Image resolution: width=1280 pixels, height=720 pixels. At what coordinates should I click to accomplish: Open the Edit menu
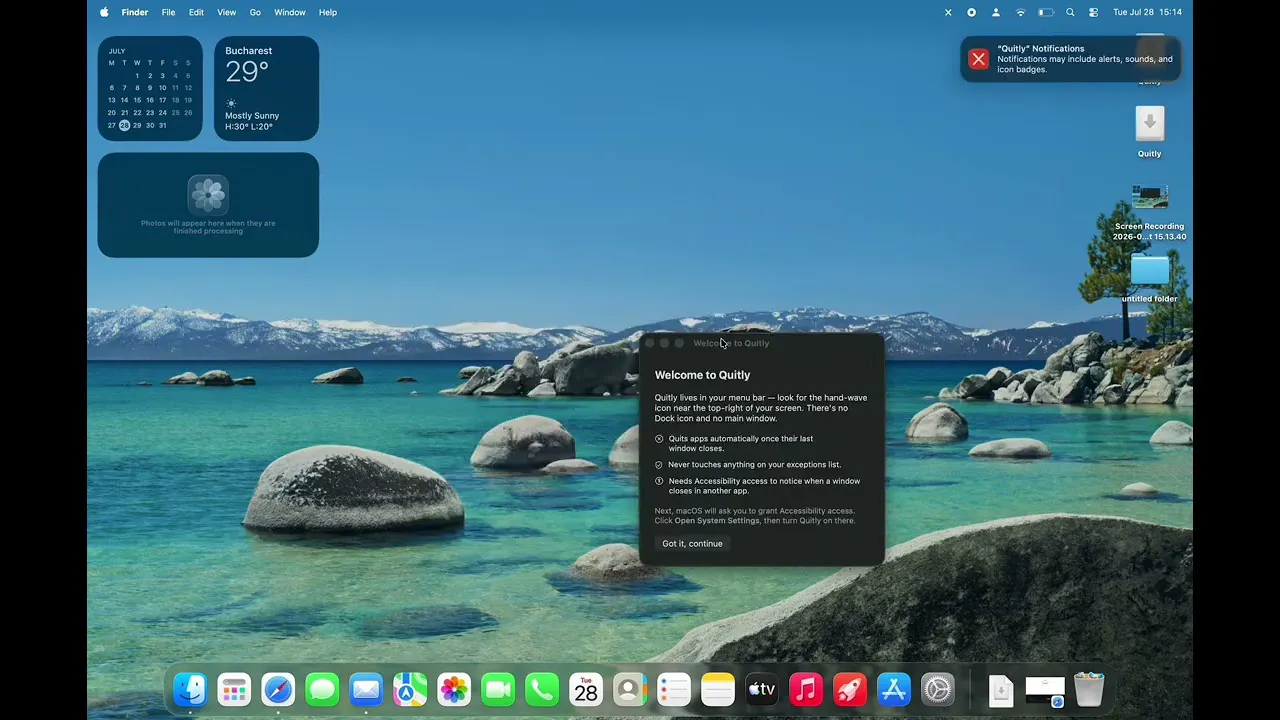point(196,12)
